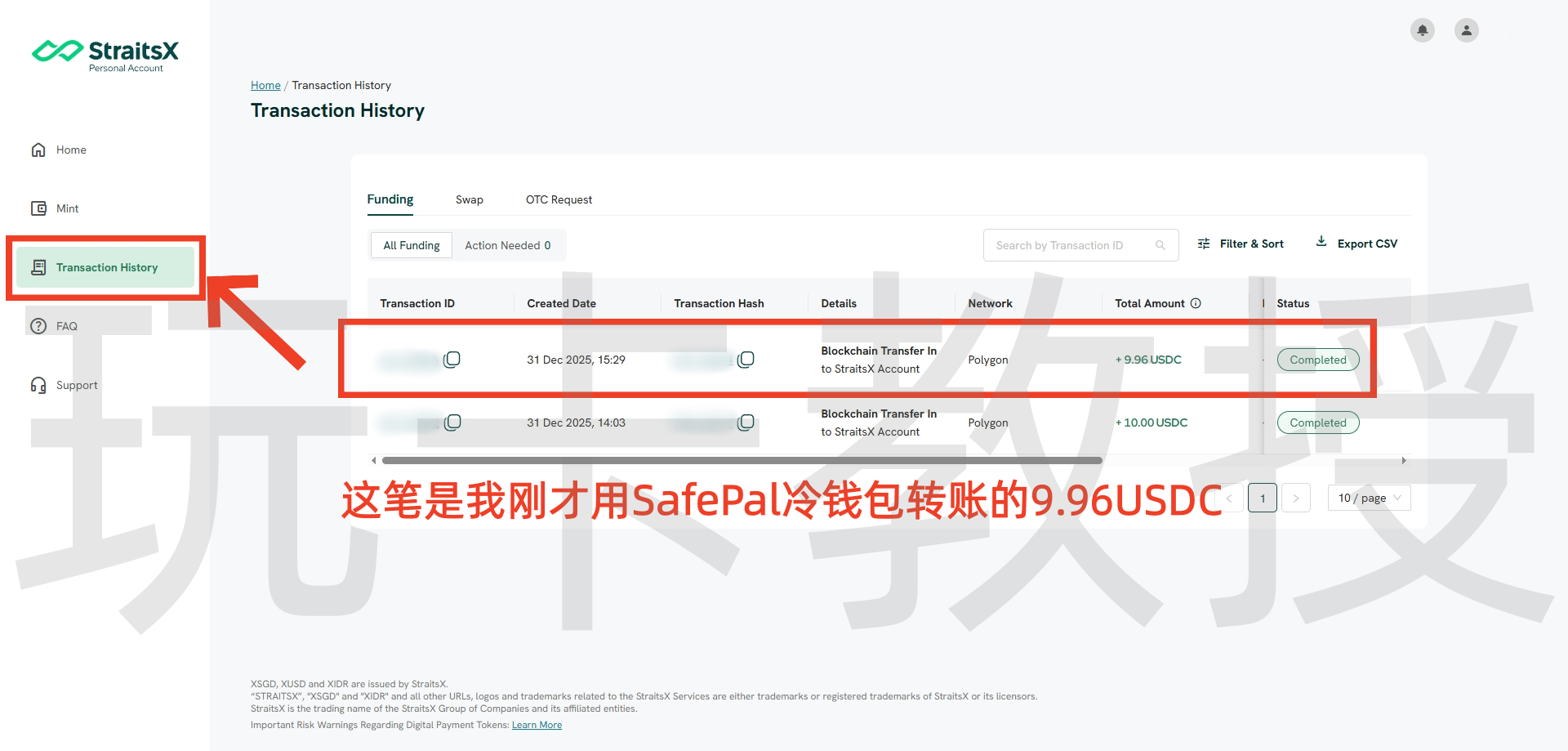Copy the second row's Transaction Hash
Viewport: 1568px width, 751px height.
[746, 422]
